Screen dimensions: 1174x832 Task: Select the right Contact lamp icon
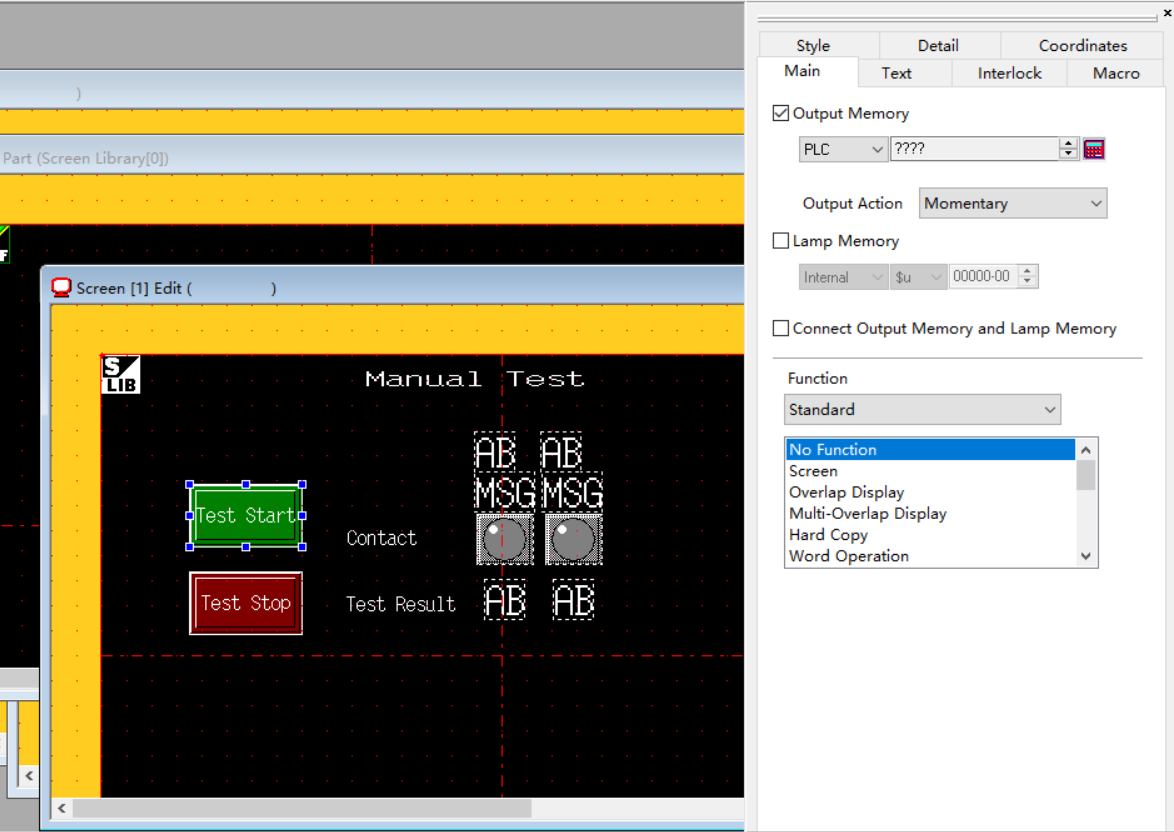tap(573, 540)
